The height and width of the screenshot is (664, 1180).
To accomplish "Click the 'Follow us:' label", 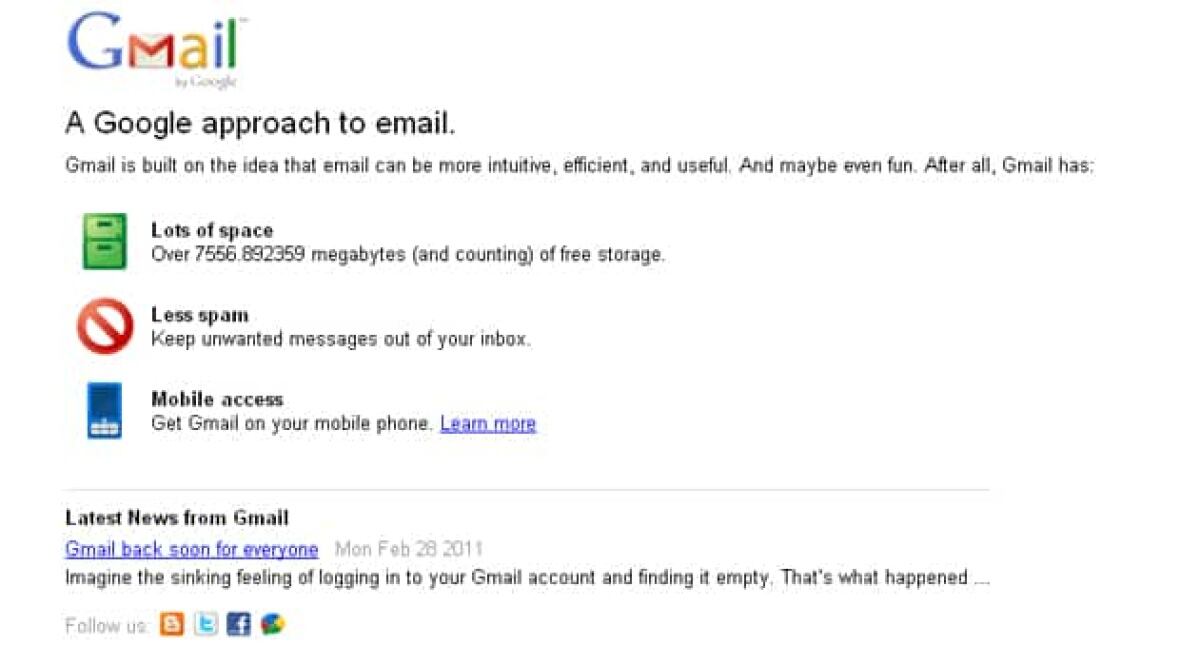I will point(107,626).
